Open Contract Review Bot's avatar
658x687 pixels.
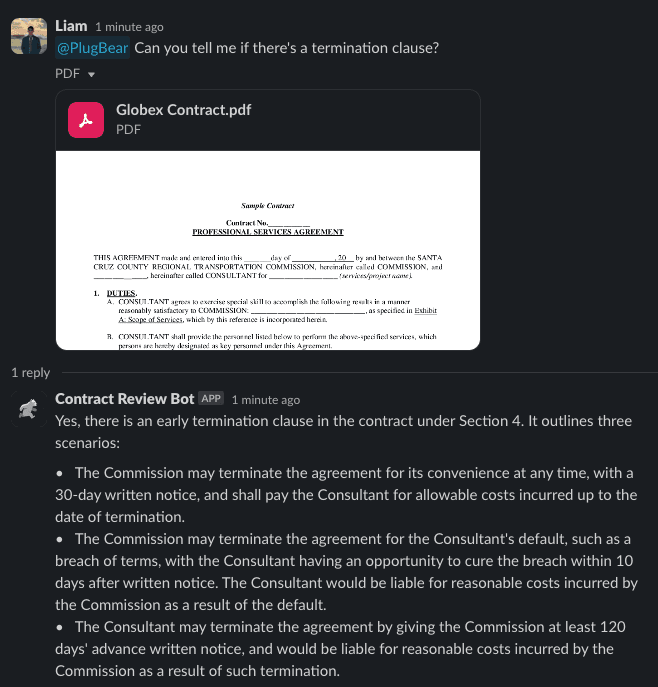point(29,409)
